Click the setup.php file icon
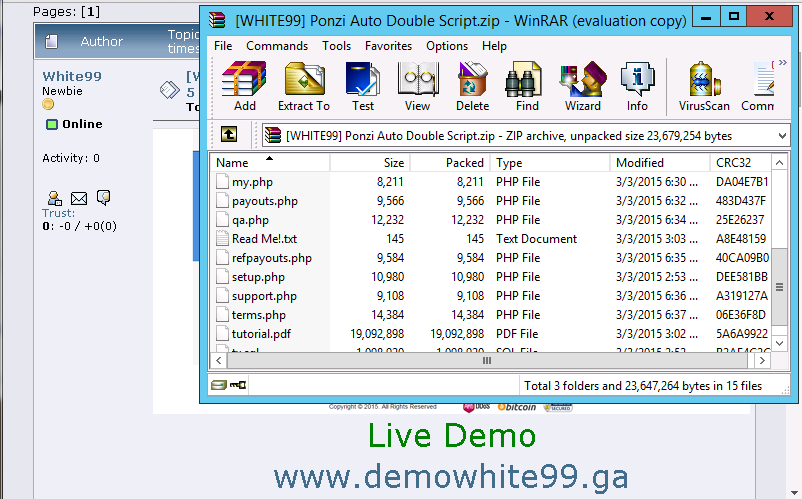 222,277
